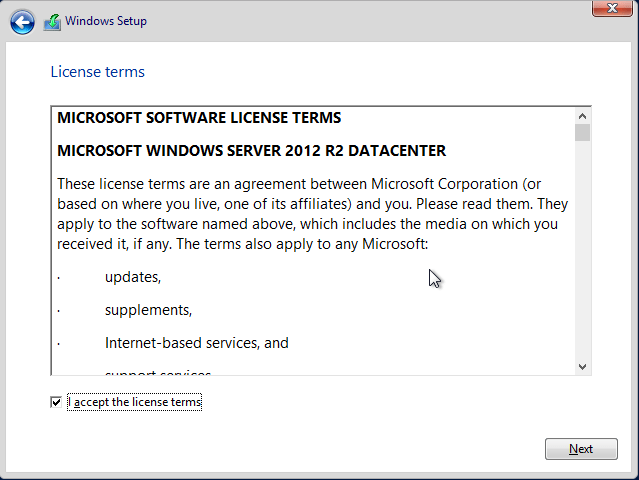The width and height of the screenshot is (639, 480).
Task: Click the 'MICROSOFT SOFTWARE LICENSE TERMS' heading
Action: tap(199, 118)
